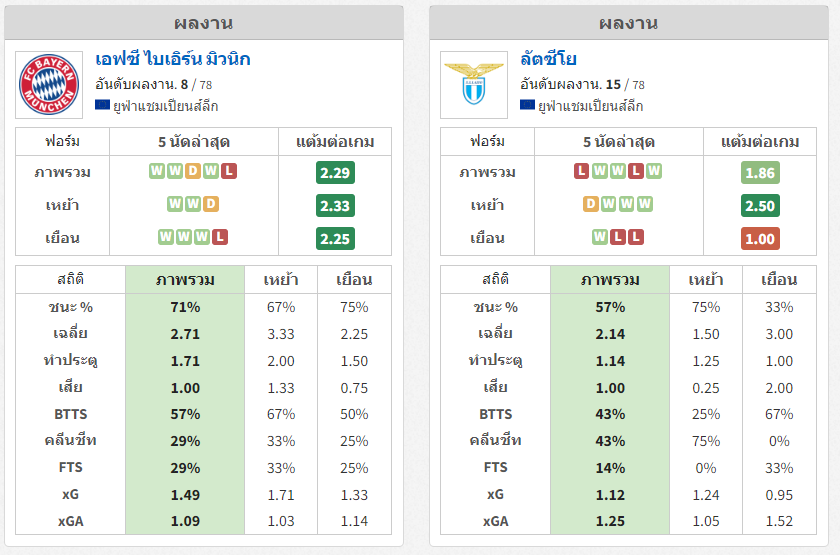Open ยูฟ่าแชมเปียนส์ลีก link under Bayern
Viewport: 840px width, 555px height.
166,106
